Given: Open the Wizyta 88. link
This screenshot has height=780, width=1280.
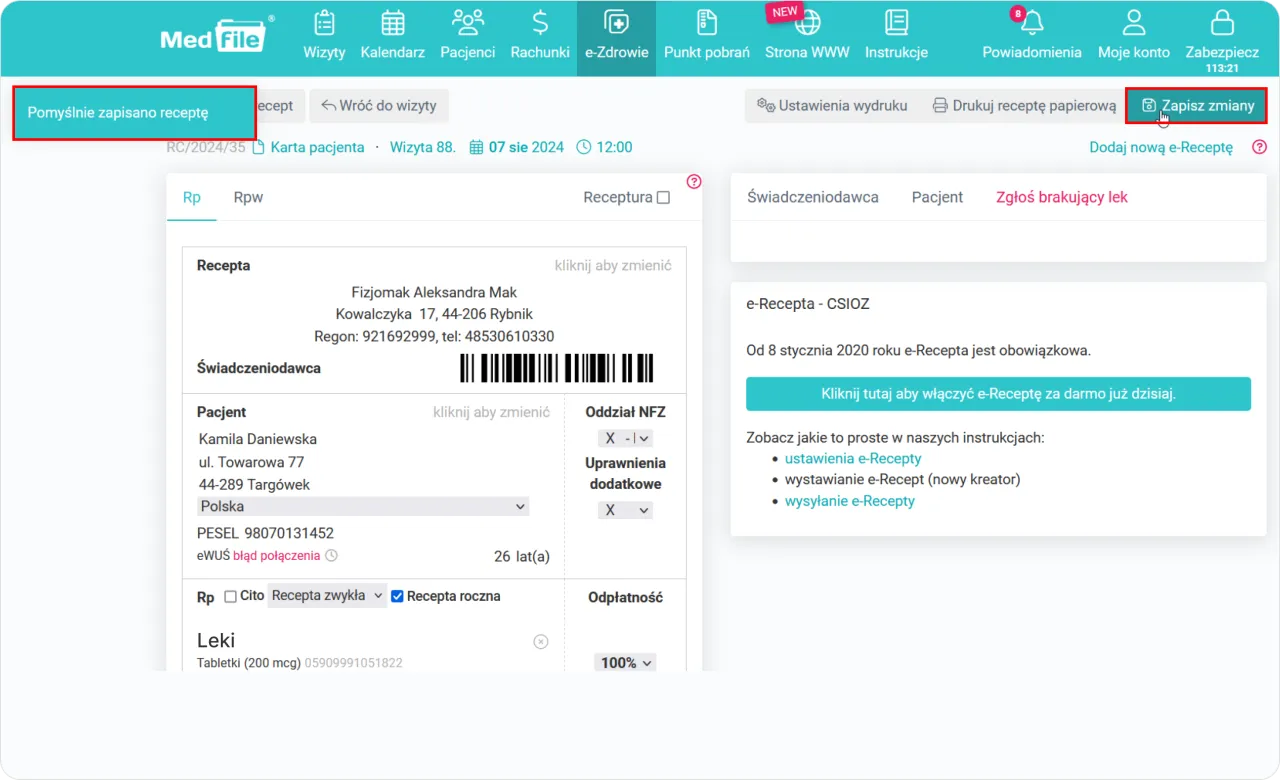Looking at the screenshot, I should point(423,147).
